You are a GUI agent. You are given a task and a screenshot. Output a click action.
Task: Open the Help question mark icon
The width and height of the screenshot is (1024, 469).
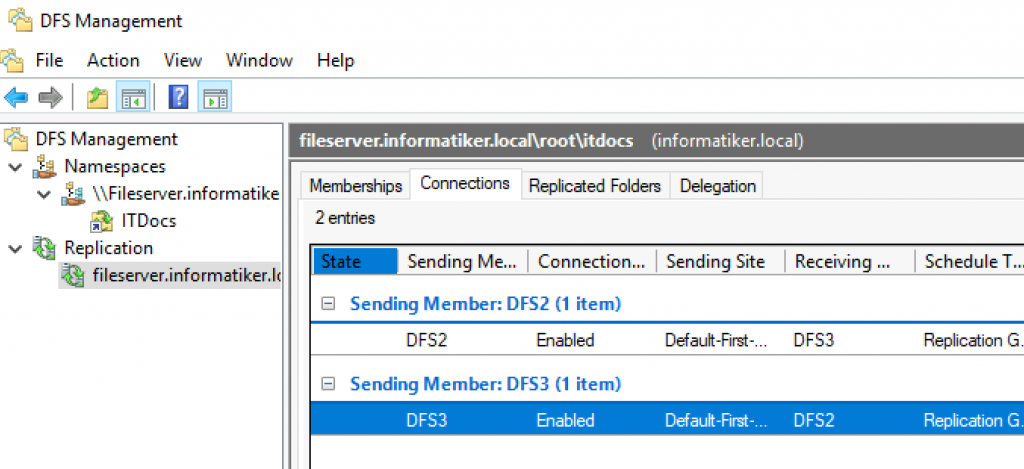point(178,98)
